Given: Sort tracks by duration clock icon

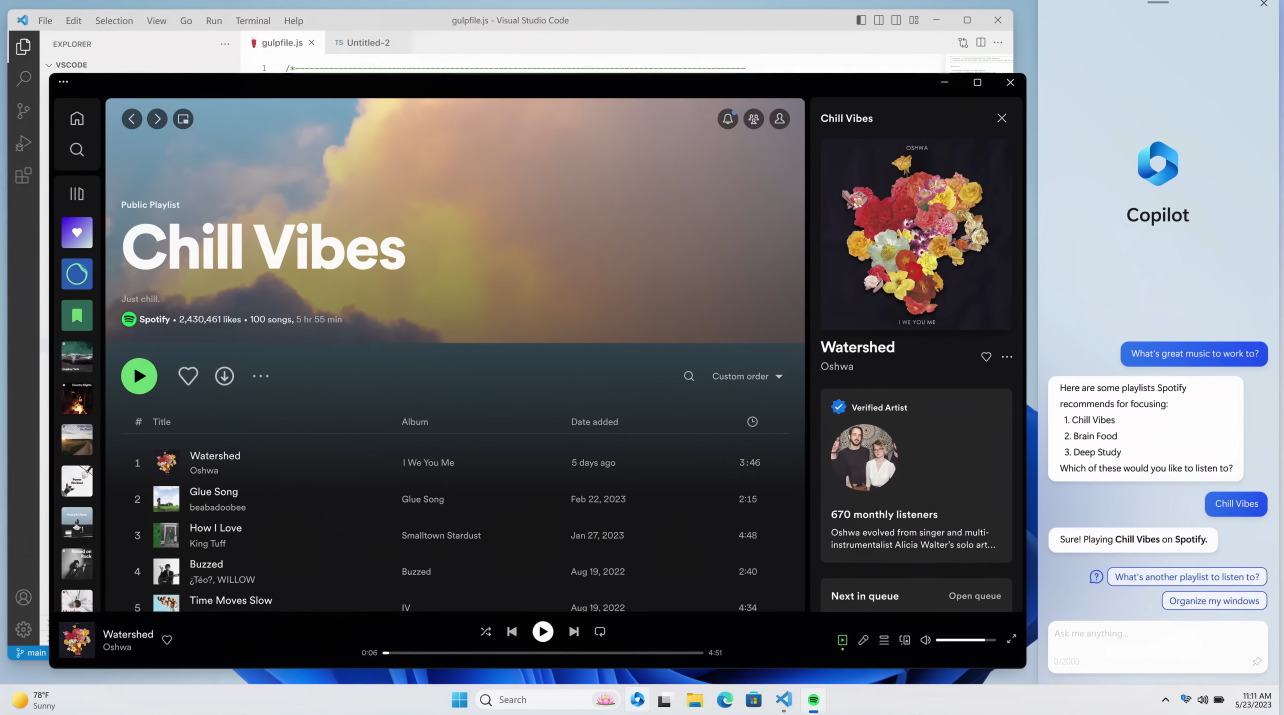Looking at the screenshot, I should [x=752, y=422].
